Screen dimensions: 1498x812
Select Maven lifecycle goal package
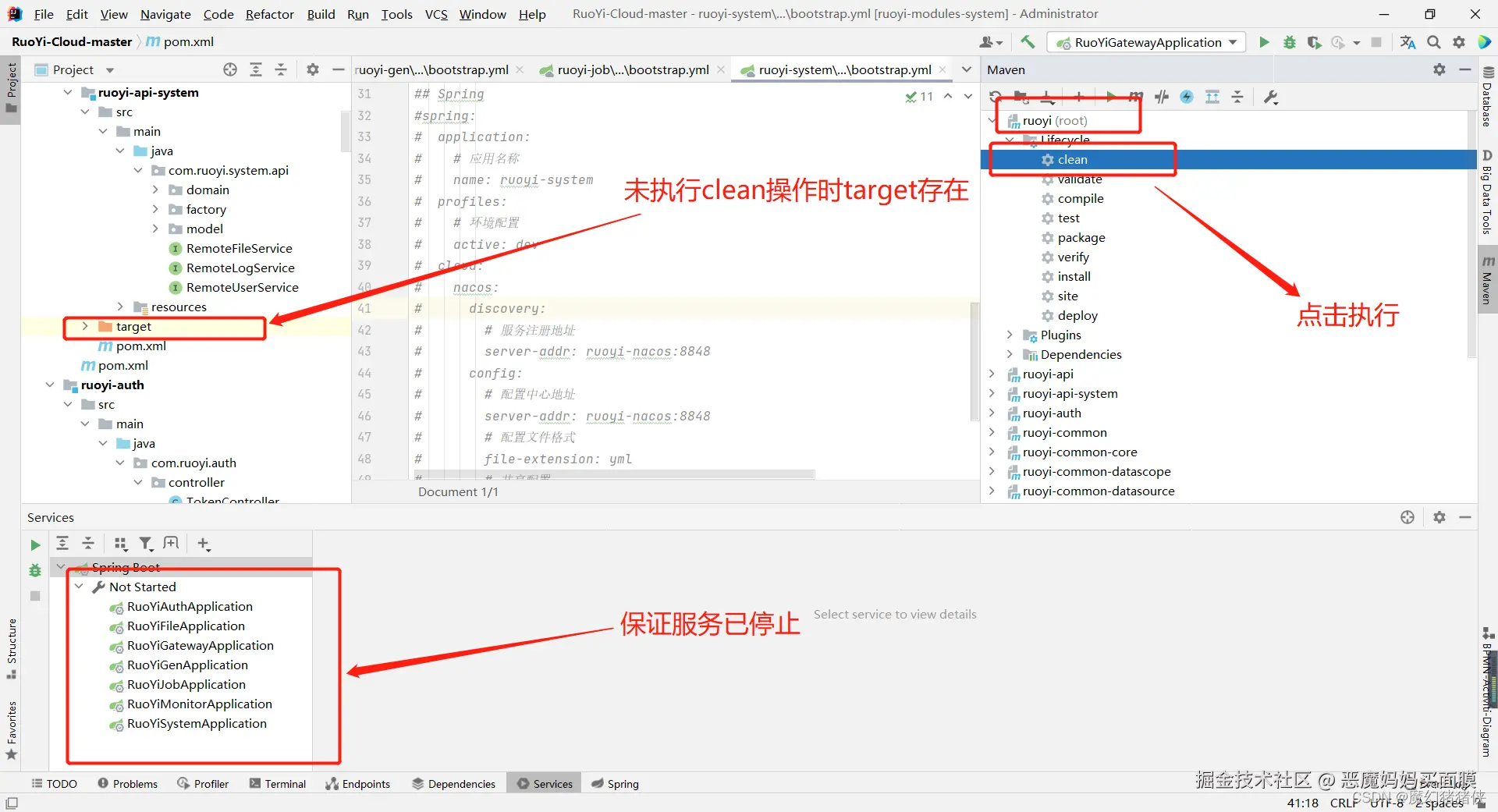pos(1081,237)
